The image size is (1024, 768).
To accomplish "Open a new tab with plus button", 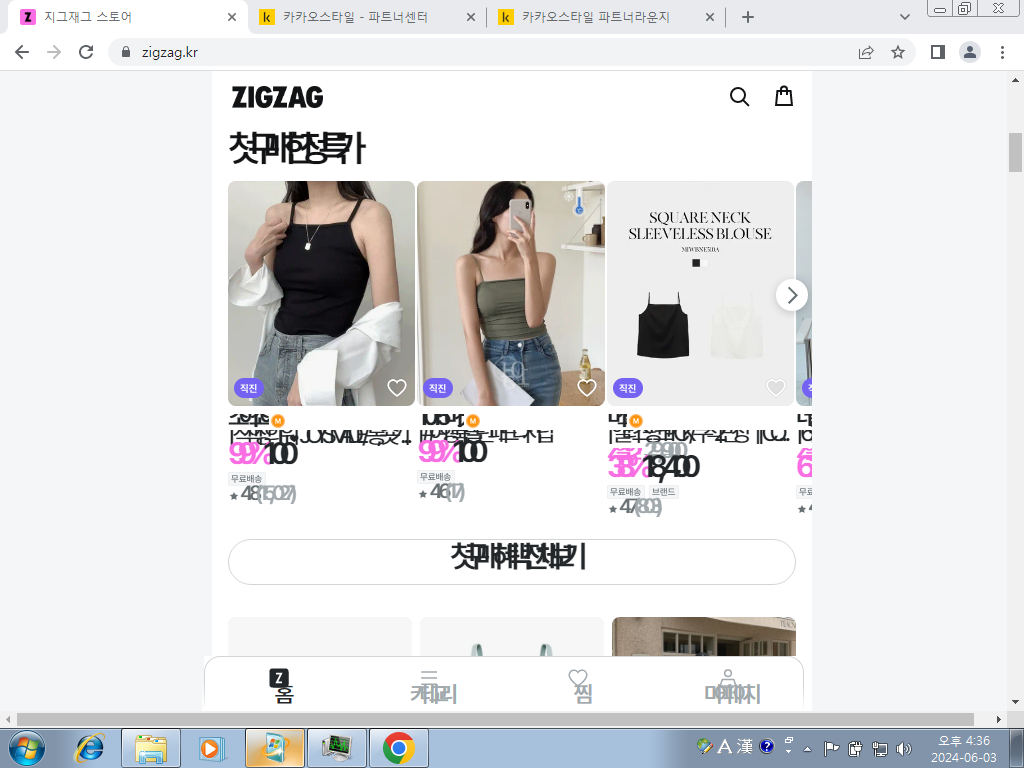I will (x=748, y=17).
